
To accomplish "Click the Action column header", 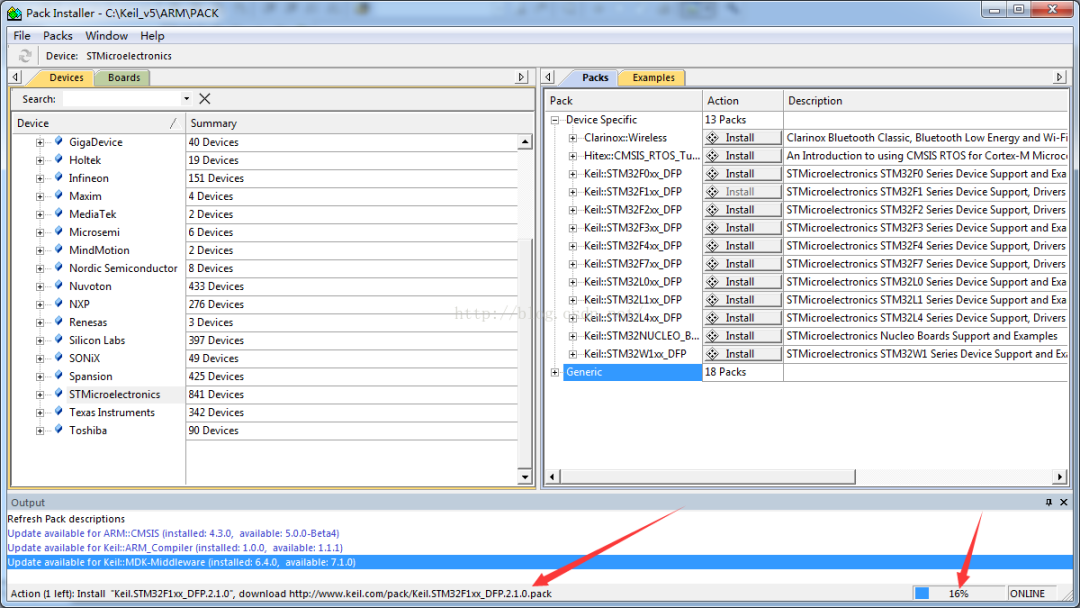I will pyautogui.click(x=742, y=101).
